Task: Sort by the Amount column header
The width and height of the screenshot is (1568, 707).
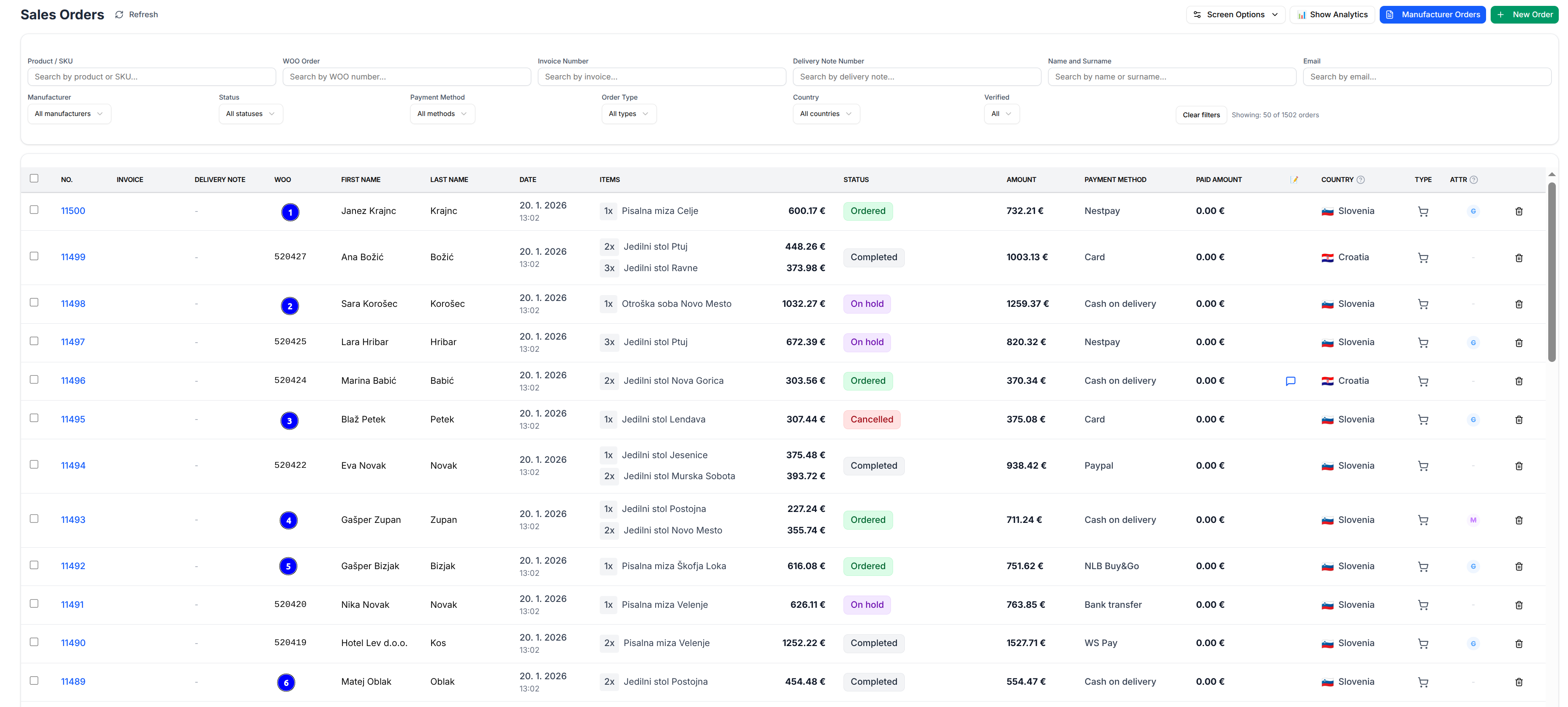Action: (1021, 179)
